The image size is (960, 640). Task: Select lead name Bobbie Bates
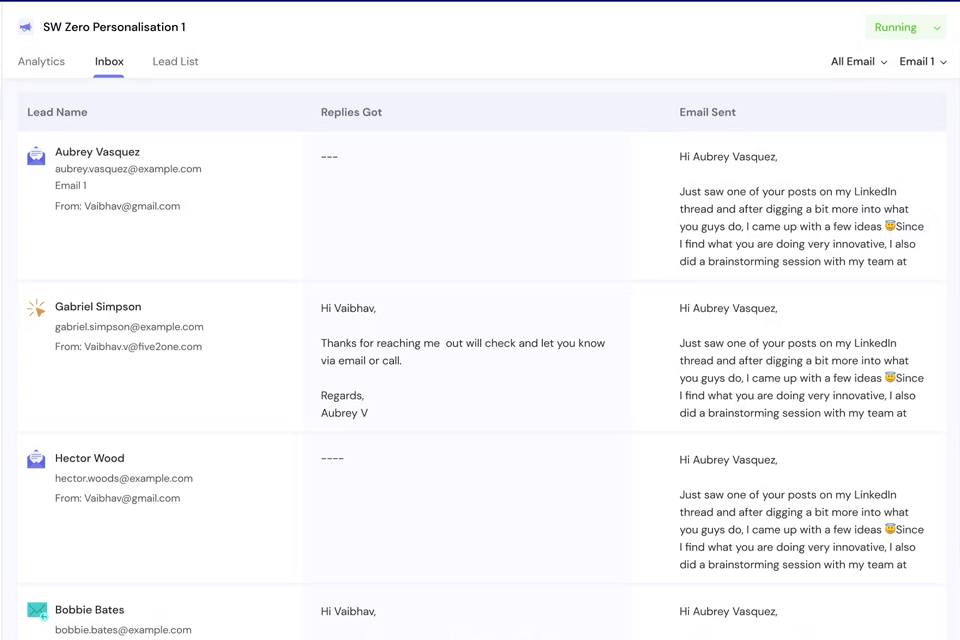click(x=89, y=610)
